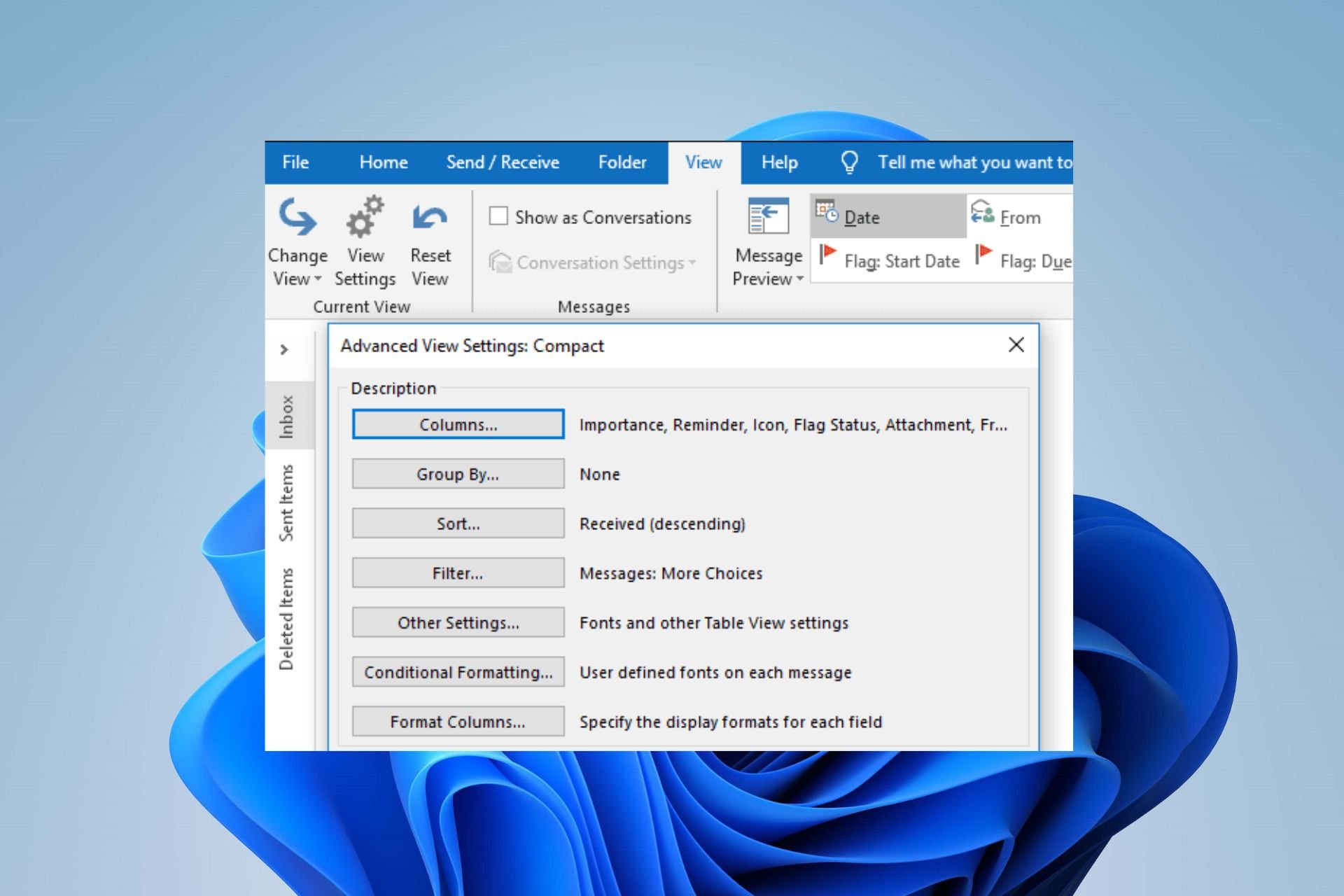Click the "None" group-by value

(599, 475)
